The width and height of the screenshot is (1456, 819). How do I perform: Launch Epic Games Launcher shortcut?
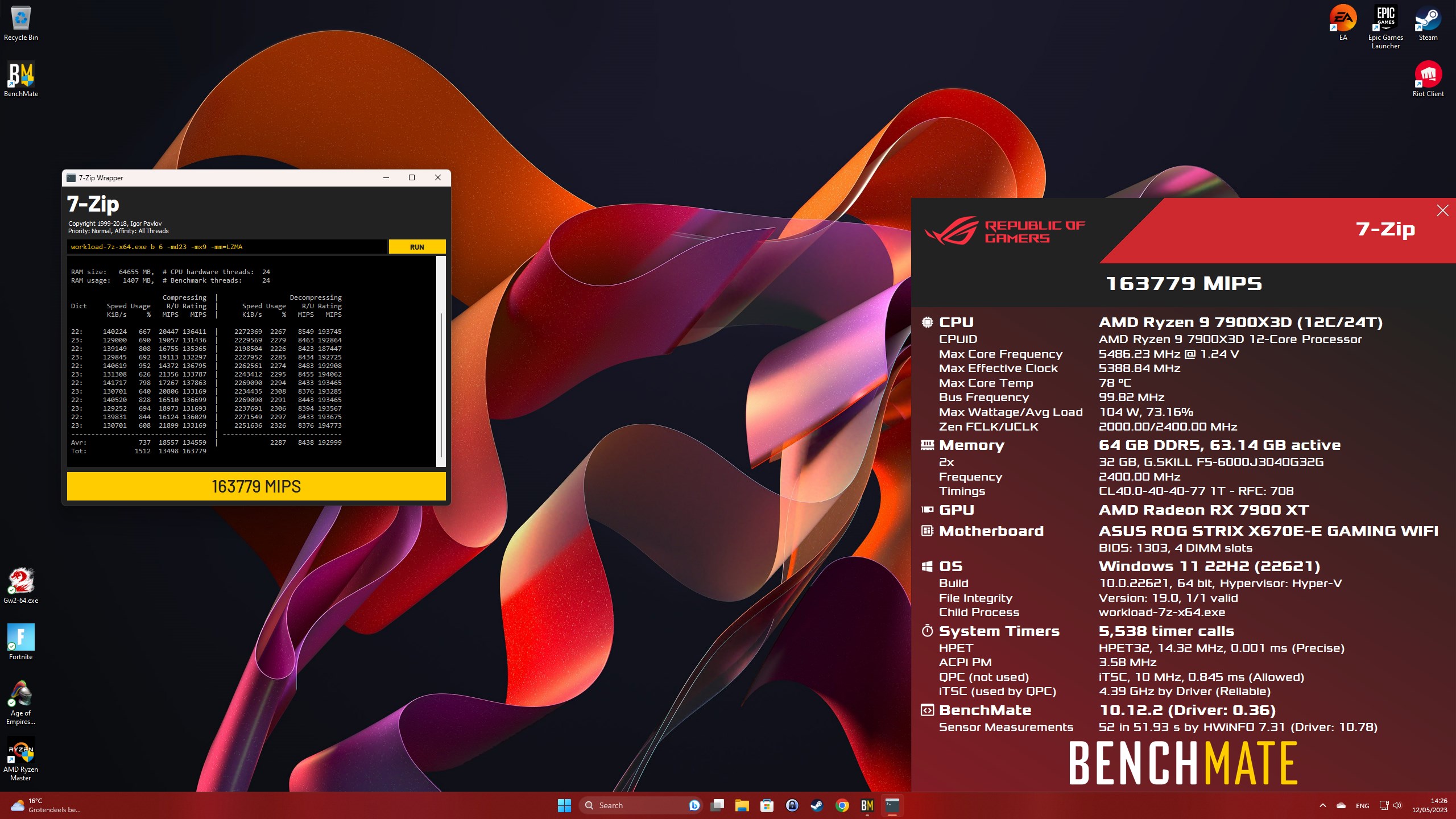pyautogui.click(x=1385, y=27)
